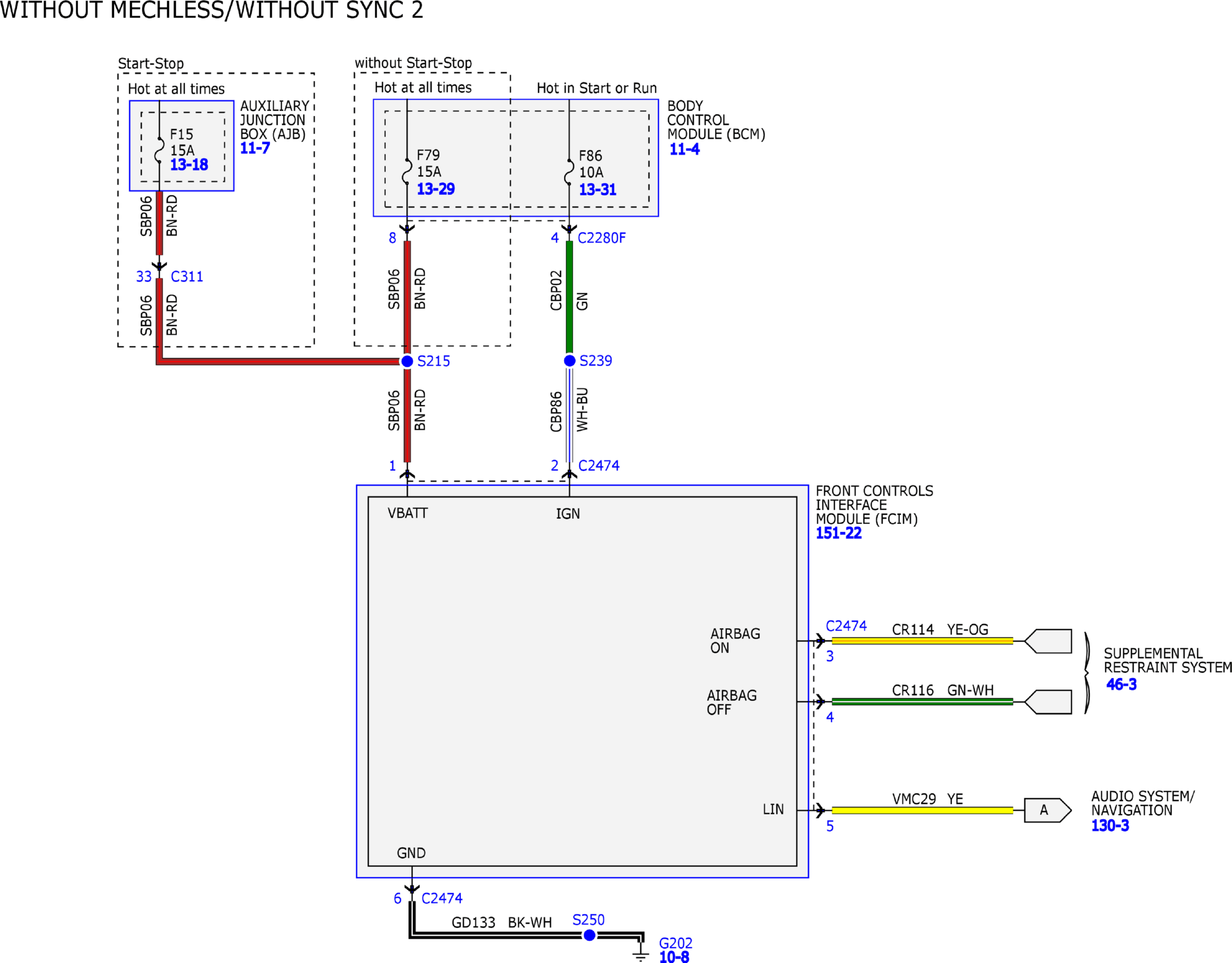Click the CR116 GN-WH off-page connector arrow
Viewport: 1232px width, 963px height.
click(1048, 702)
